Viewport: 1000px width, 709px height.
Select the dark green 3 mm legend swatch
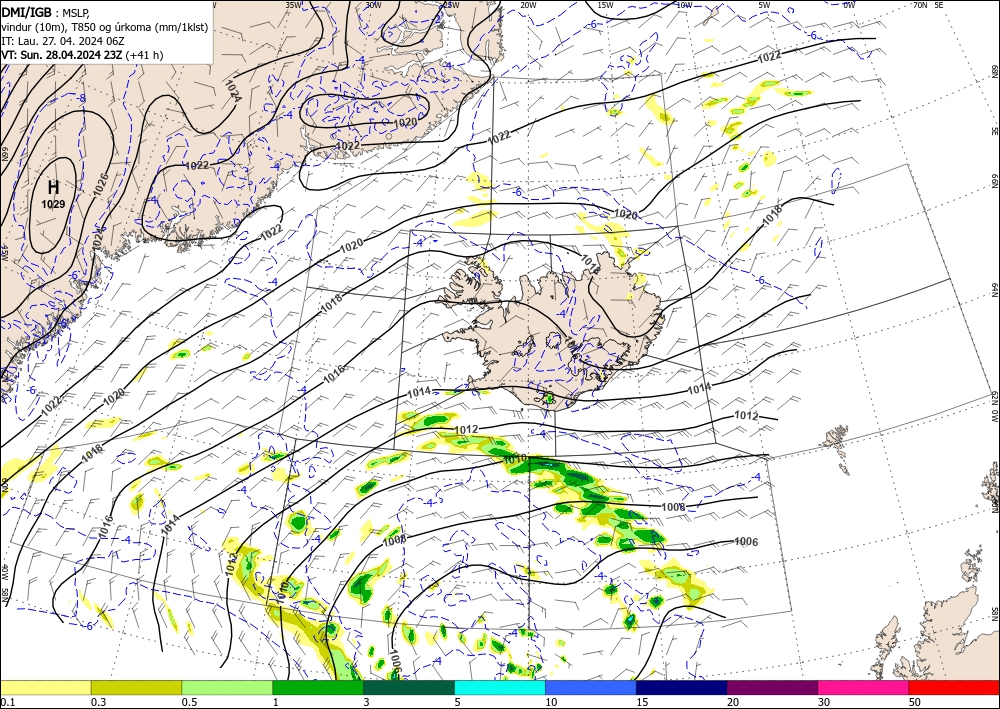click(x=409, y=688)
